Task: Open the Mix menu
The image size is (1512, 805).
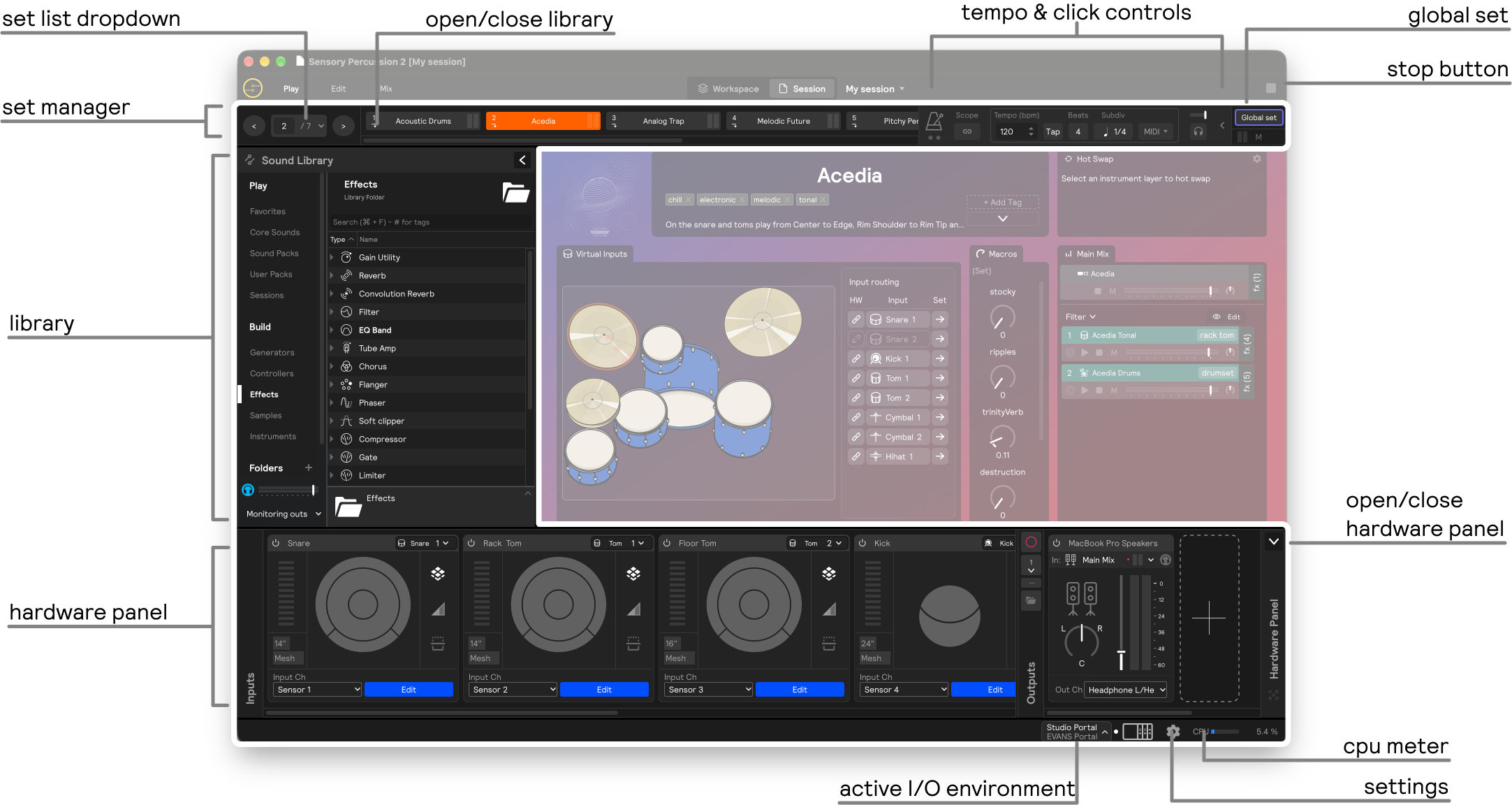Action: pos(386,89)
